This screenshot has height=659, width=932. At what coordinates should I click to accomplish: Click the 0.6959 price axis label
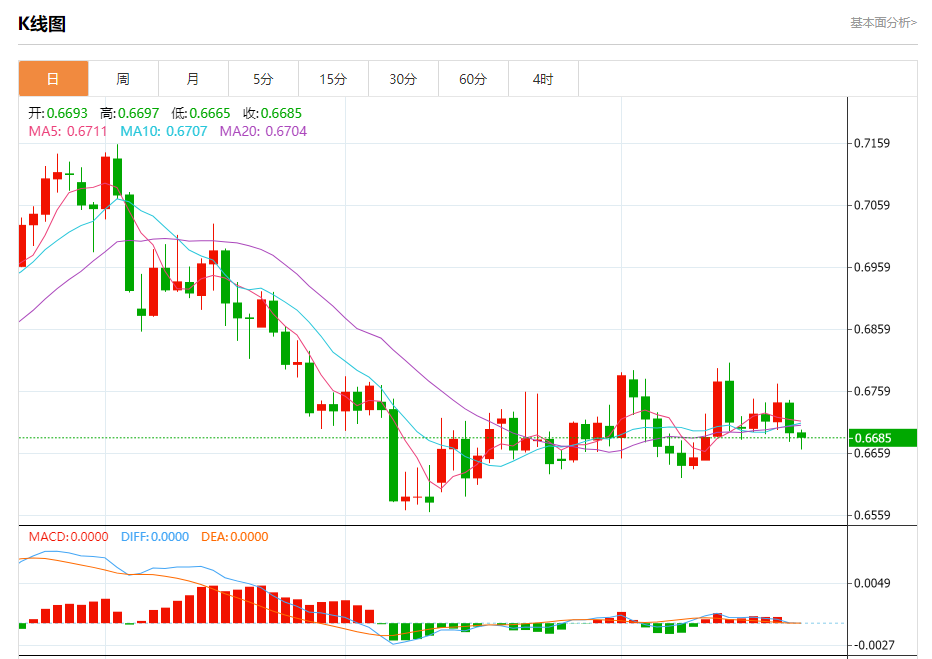click(872, 267)
